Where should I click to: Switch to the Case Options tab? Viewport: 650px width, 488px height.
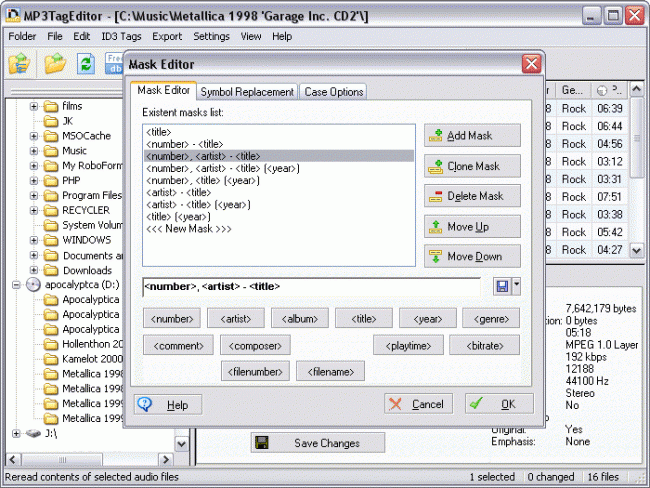tap(334, 92)
